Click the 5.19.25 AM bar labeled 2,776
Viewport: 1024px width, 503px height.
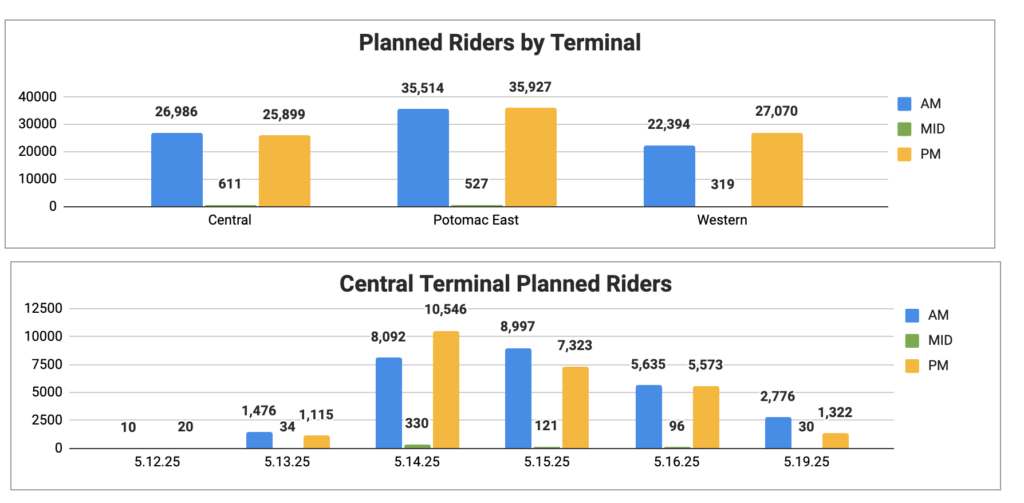pyautogui.click(x=778, y=433)
